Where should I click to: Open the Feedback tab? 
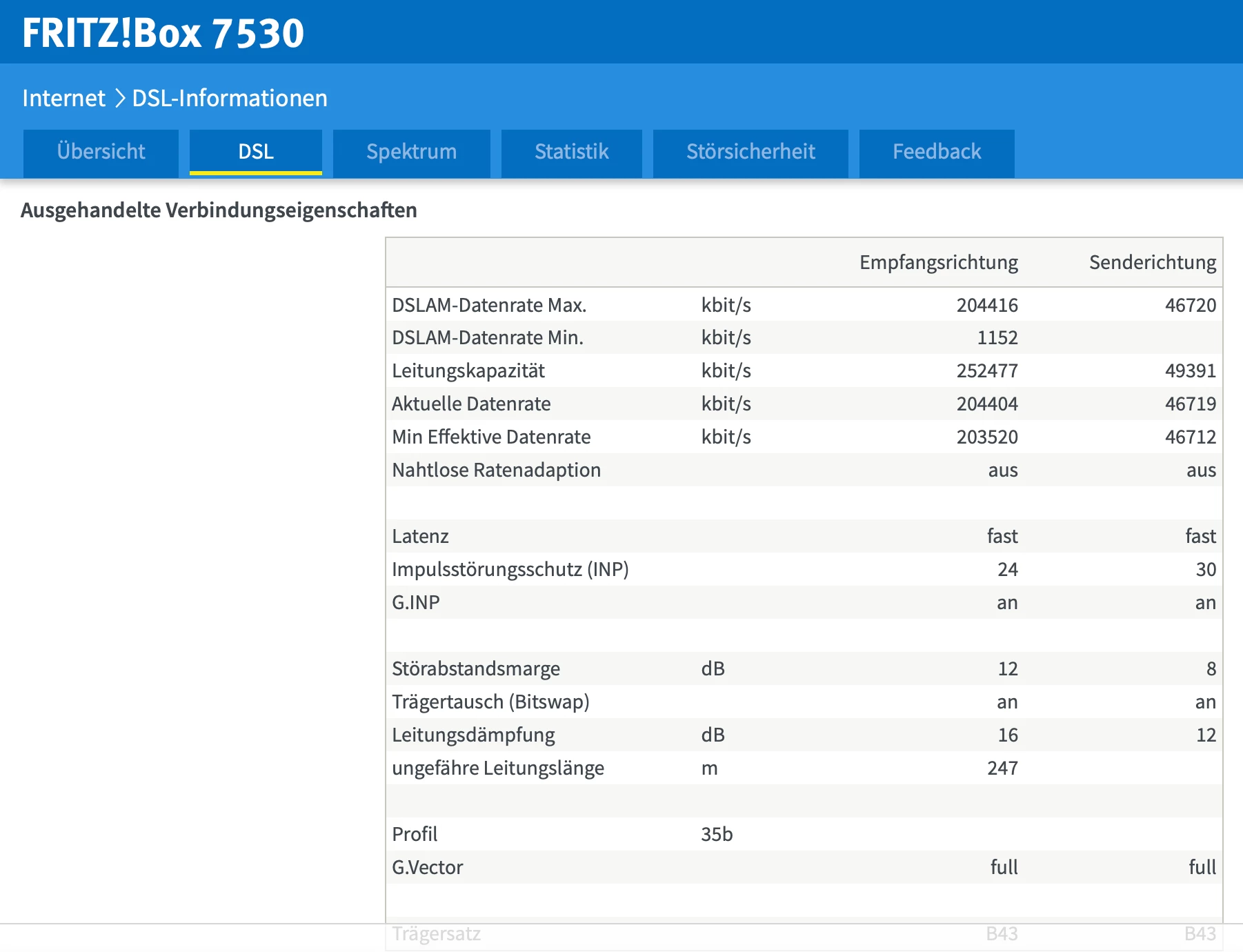(x=936, y=152)
